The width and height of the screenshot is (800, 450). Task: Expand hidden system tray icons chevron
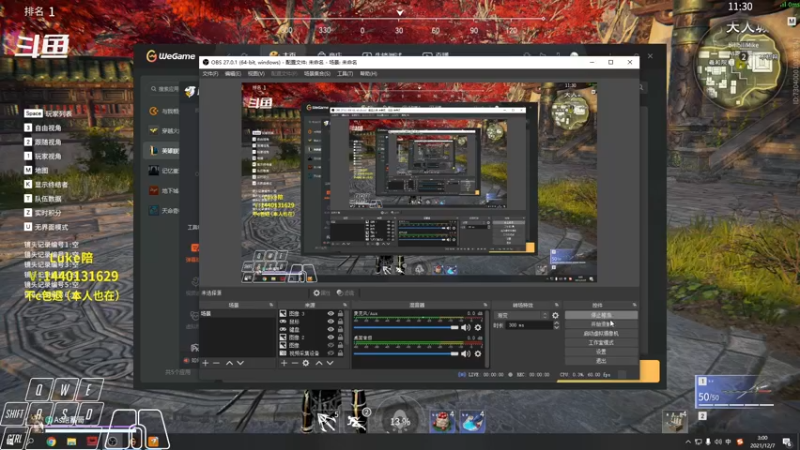688,442
